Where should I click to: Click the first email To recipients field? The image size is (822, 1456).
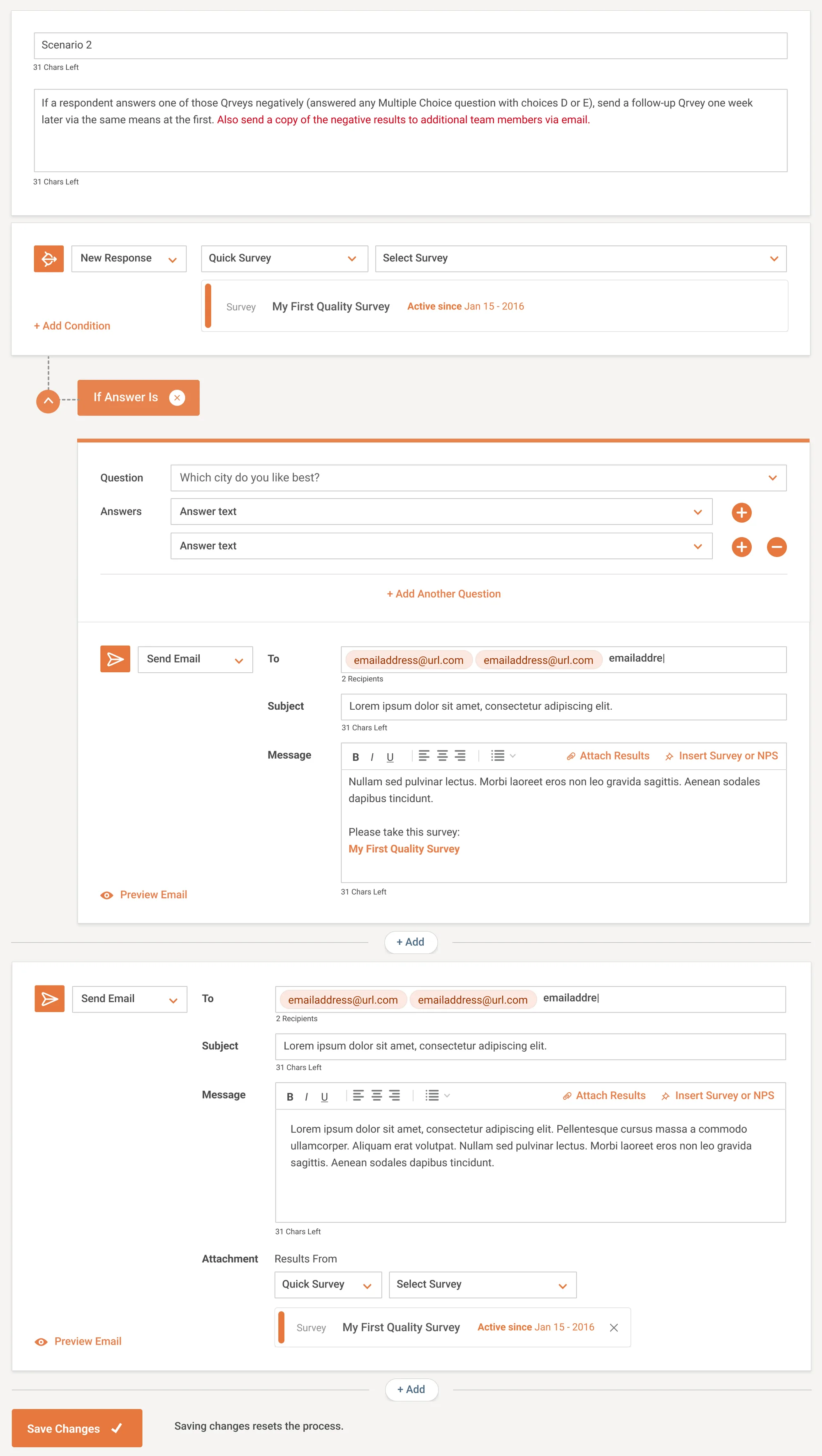563,660
